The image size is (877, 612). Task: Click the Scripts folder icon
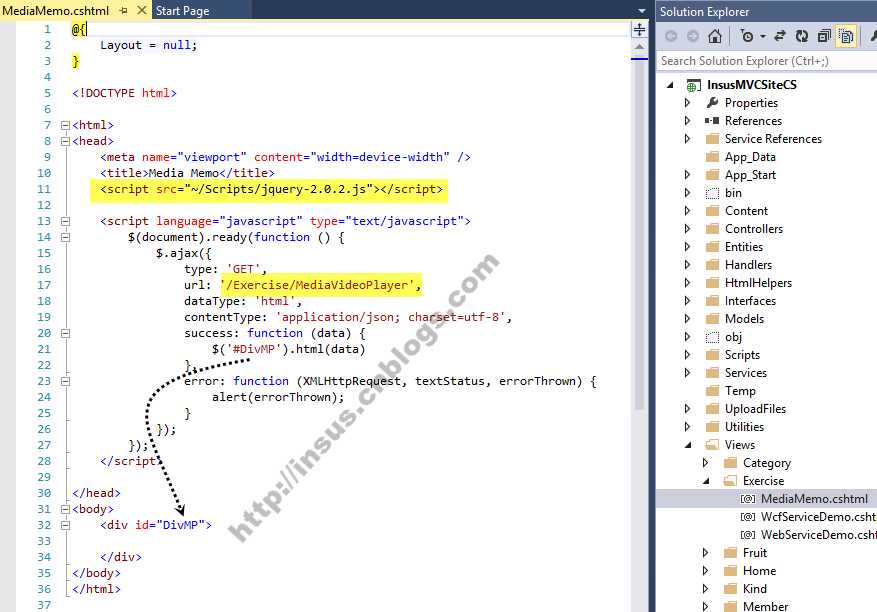pyautogui.click(x=712, y=355)
